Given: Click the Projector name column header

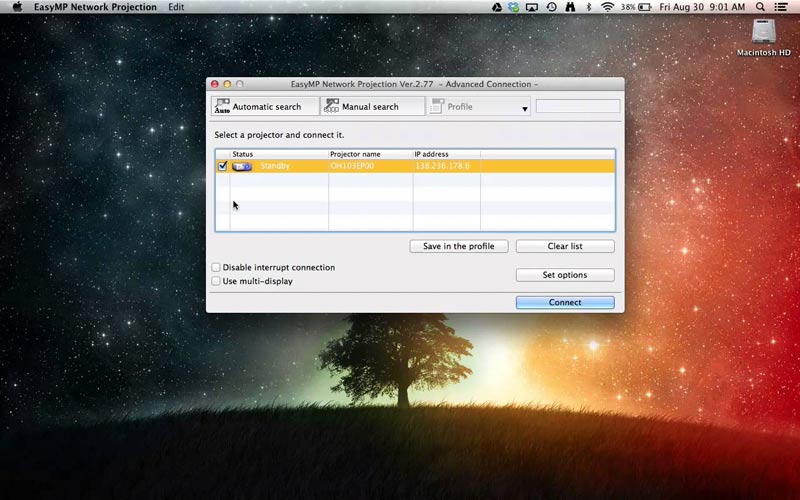Looking at the screenshot, I should click(x=370, y=154).
